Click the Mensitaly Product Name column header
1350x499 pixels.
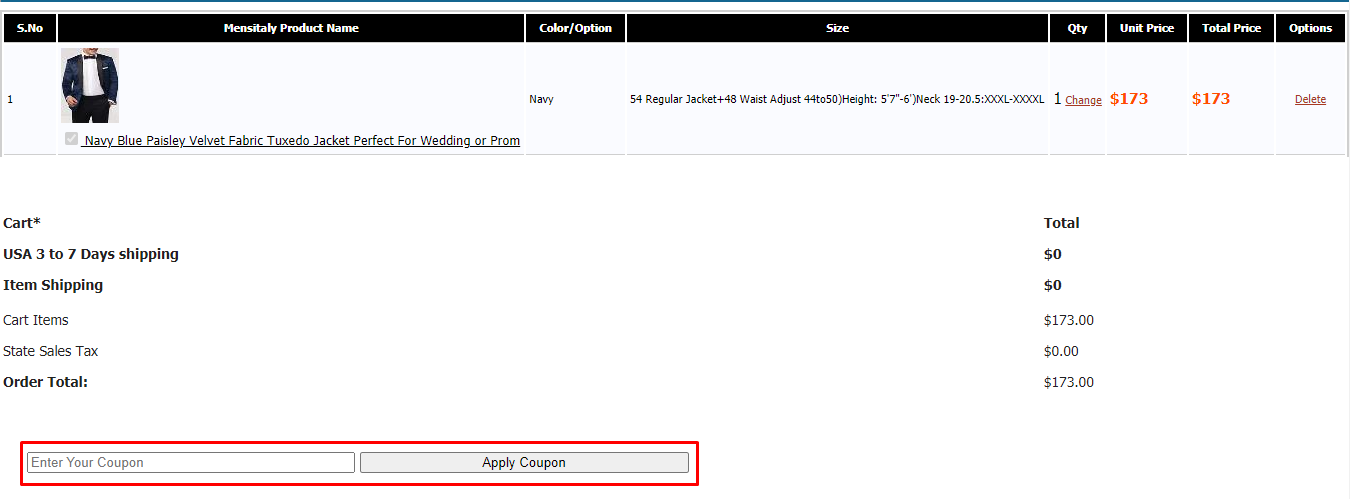tap(291, 28)
